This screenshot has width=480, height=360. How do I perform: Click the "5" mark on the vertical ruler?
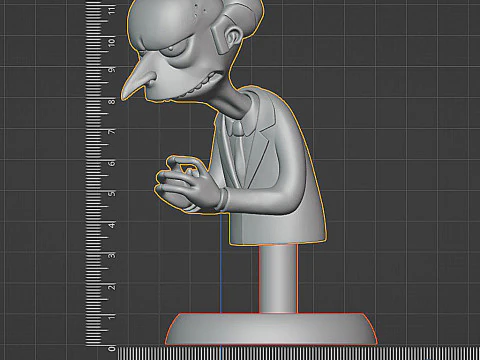(112, 193)
